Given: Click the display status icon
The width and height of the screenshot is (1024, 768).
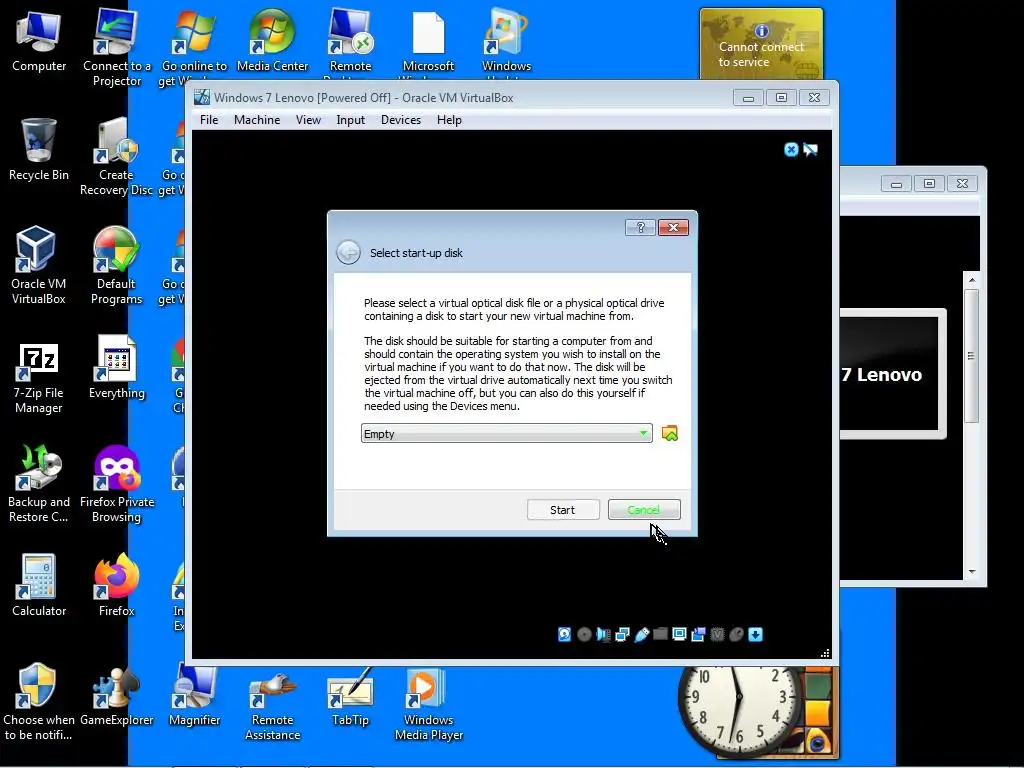Looking at the screenshot, I should click(679, 634).
